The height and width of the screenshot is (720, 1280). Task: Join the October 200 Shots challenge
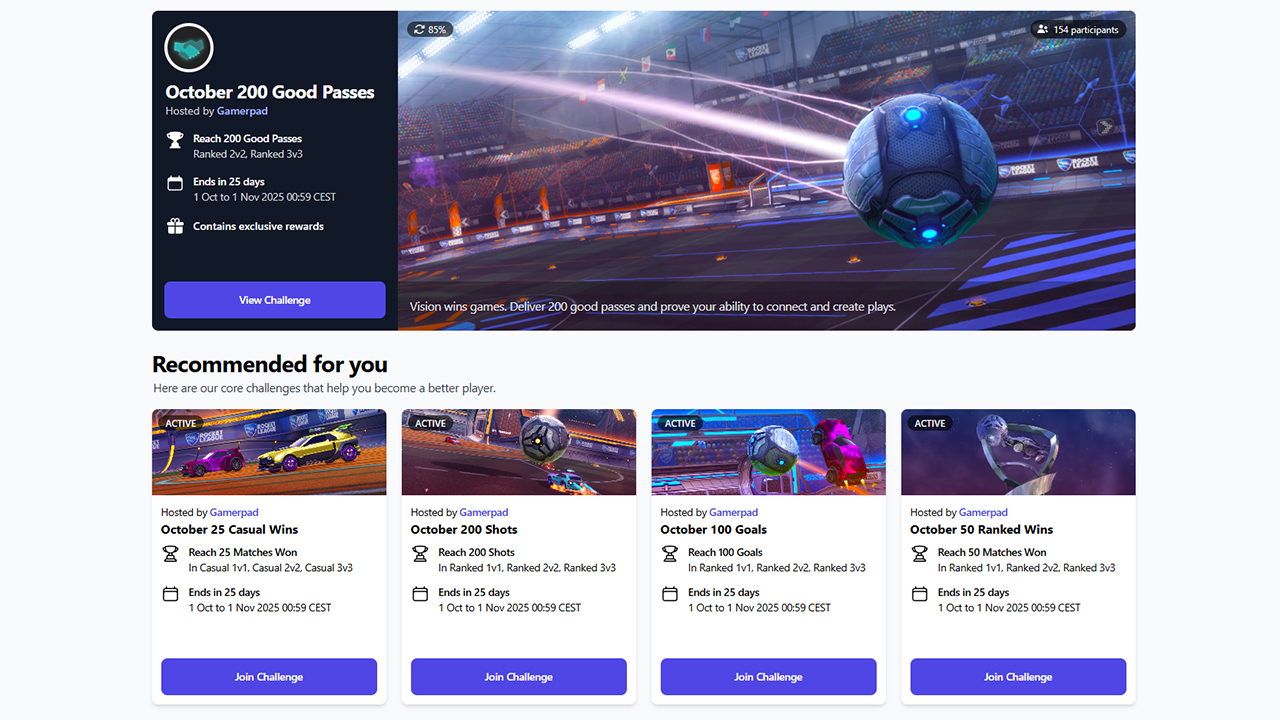(x=519, y=677)
